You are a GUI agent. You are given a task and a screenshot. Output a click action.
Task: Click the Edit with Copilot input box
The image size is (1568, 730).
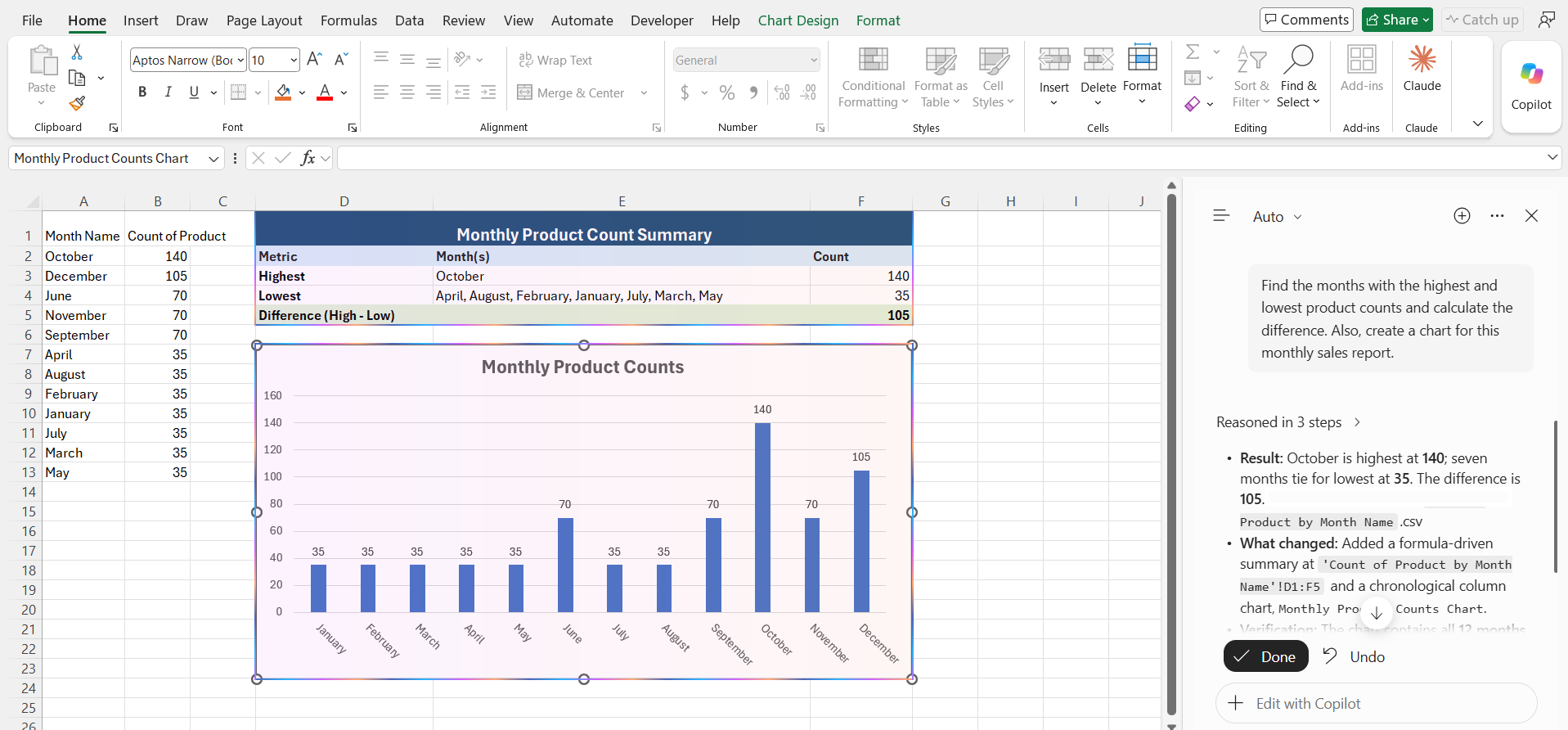coord(1377,704)
